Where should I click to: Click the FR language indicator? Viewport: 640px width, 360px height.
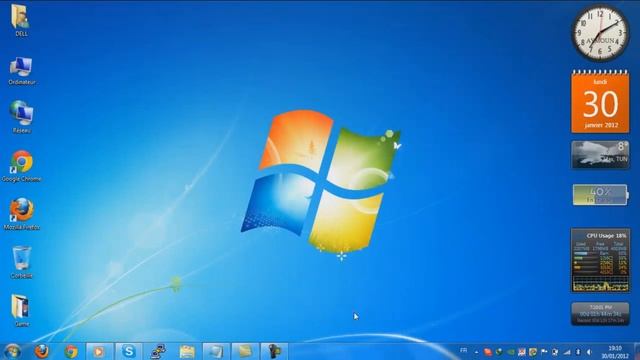click(463, 351)
